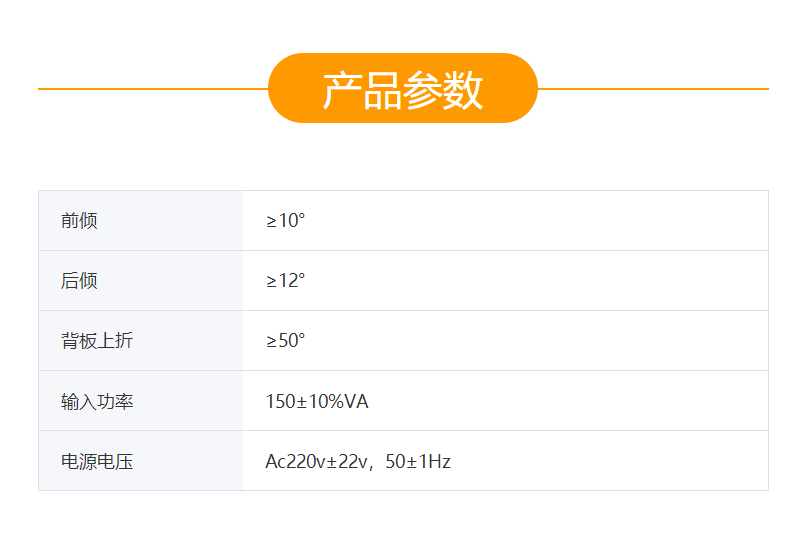Click the 输入功率 parameter label
The image size is (799, 547).
pos(97,401)
